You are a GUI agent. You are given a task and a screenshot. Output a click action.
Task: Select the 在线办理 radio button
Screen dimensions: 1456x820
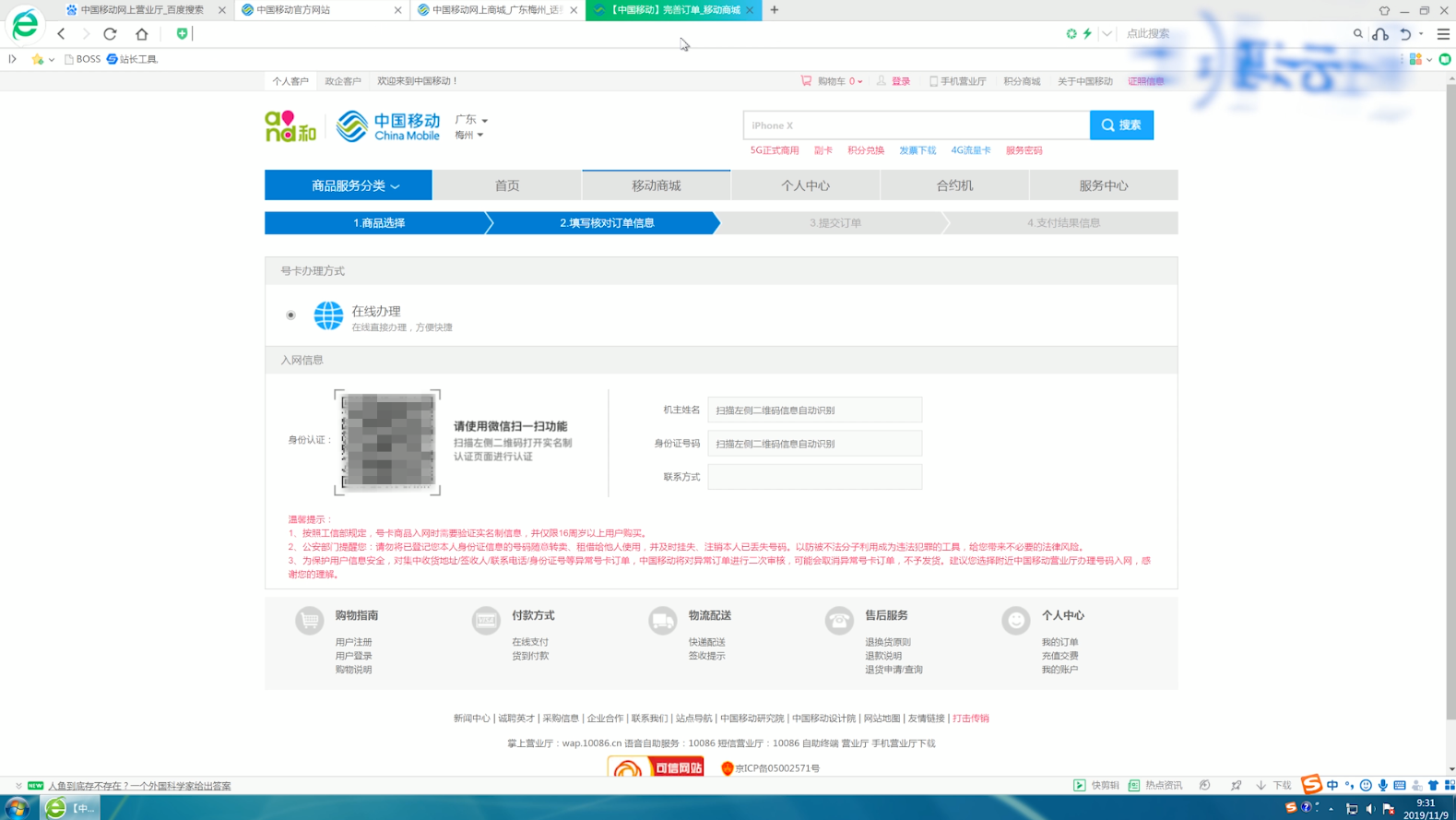(x=290, y=315)
